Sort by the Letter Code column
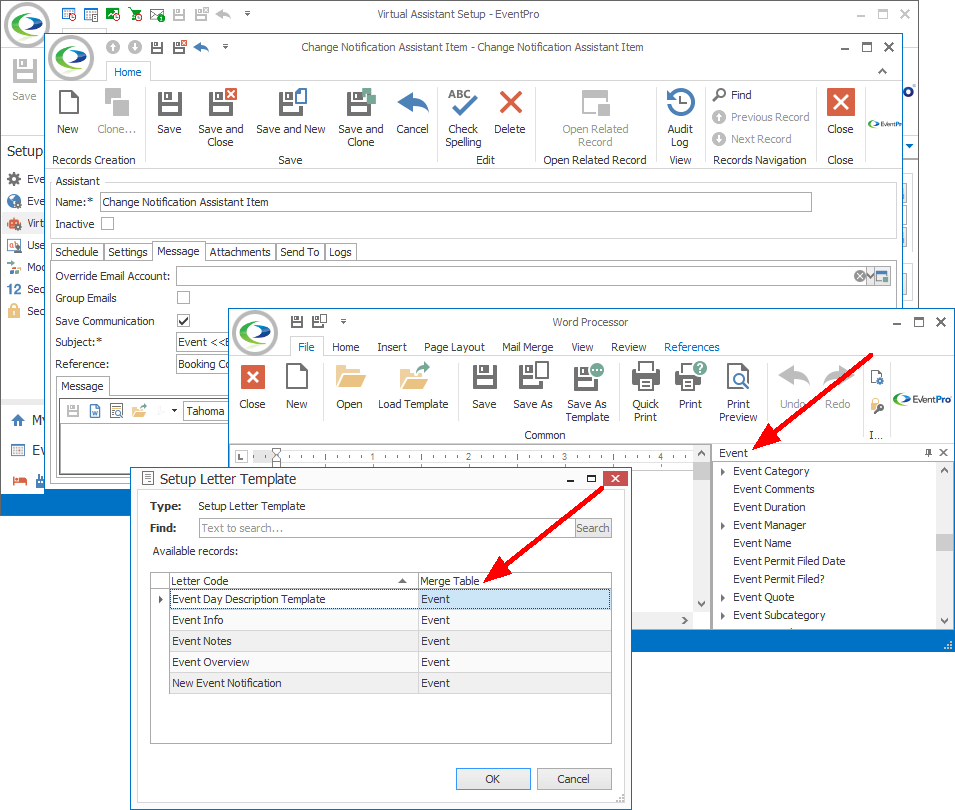 pos(294,581)
